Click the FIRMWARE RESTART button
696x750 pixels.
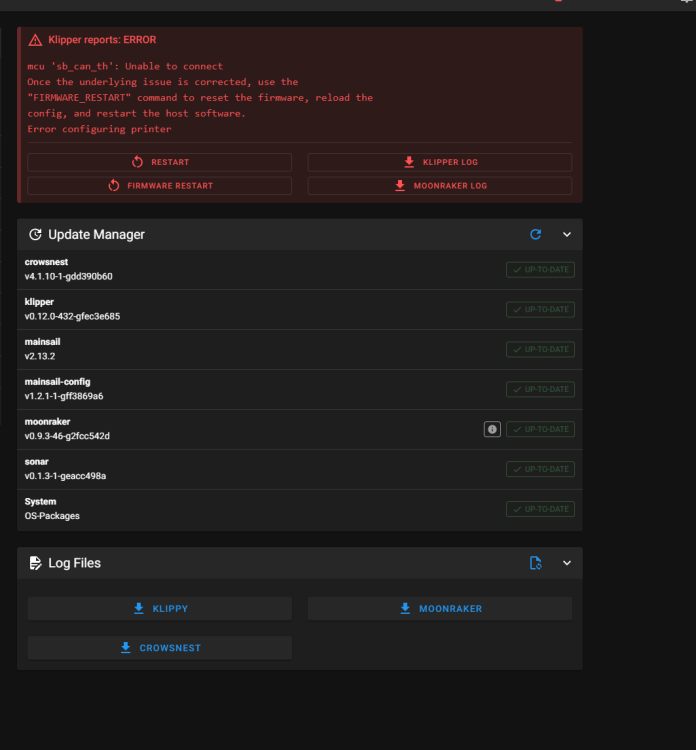point(159,186)
